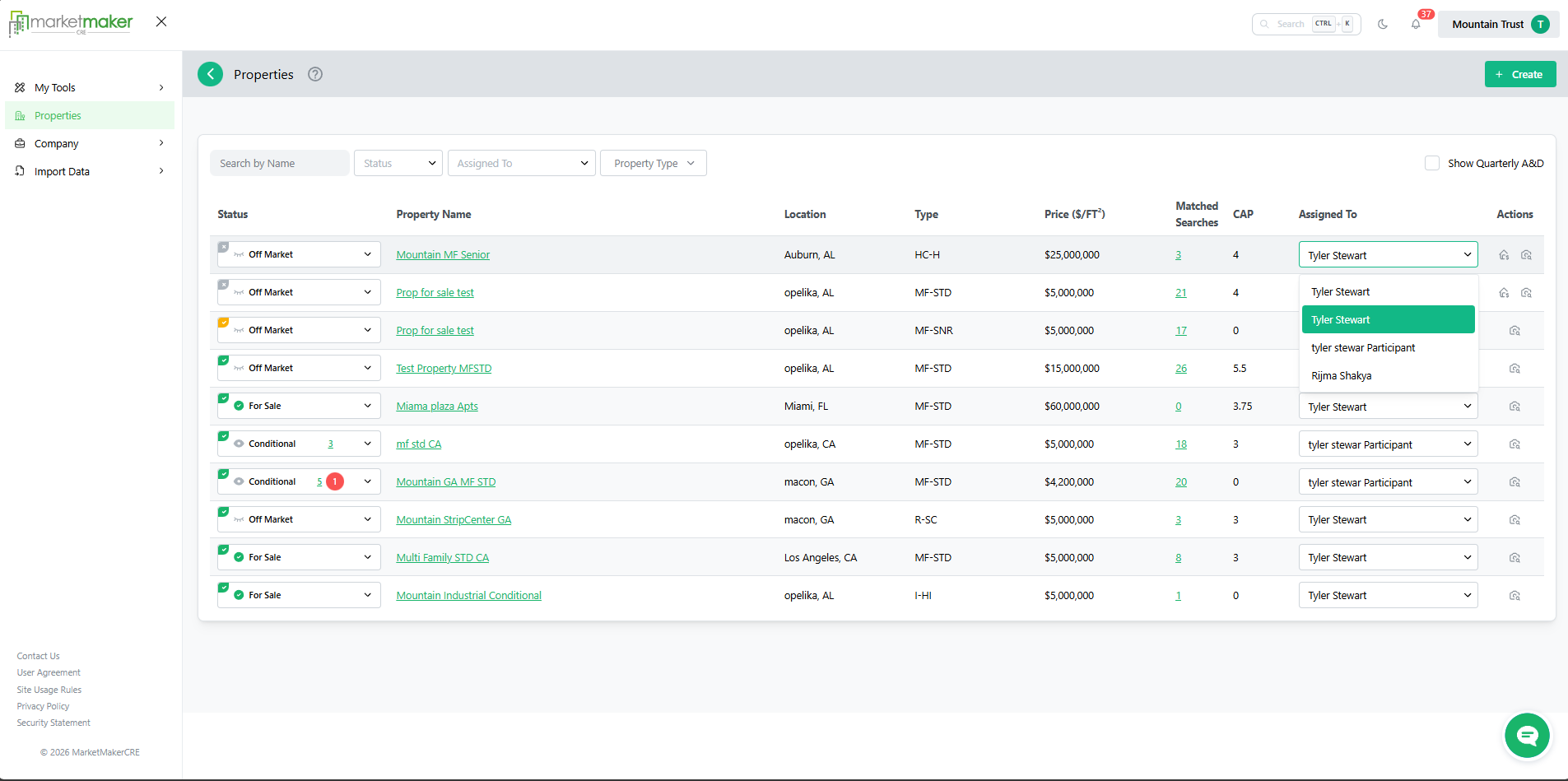Open the Property Type filter dropdown

coord(654,163)
